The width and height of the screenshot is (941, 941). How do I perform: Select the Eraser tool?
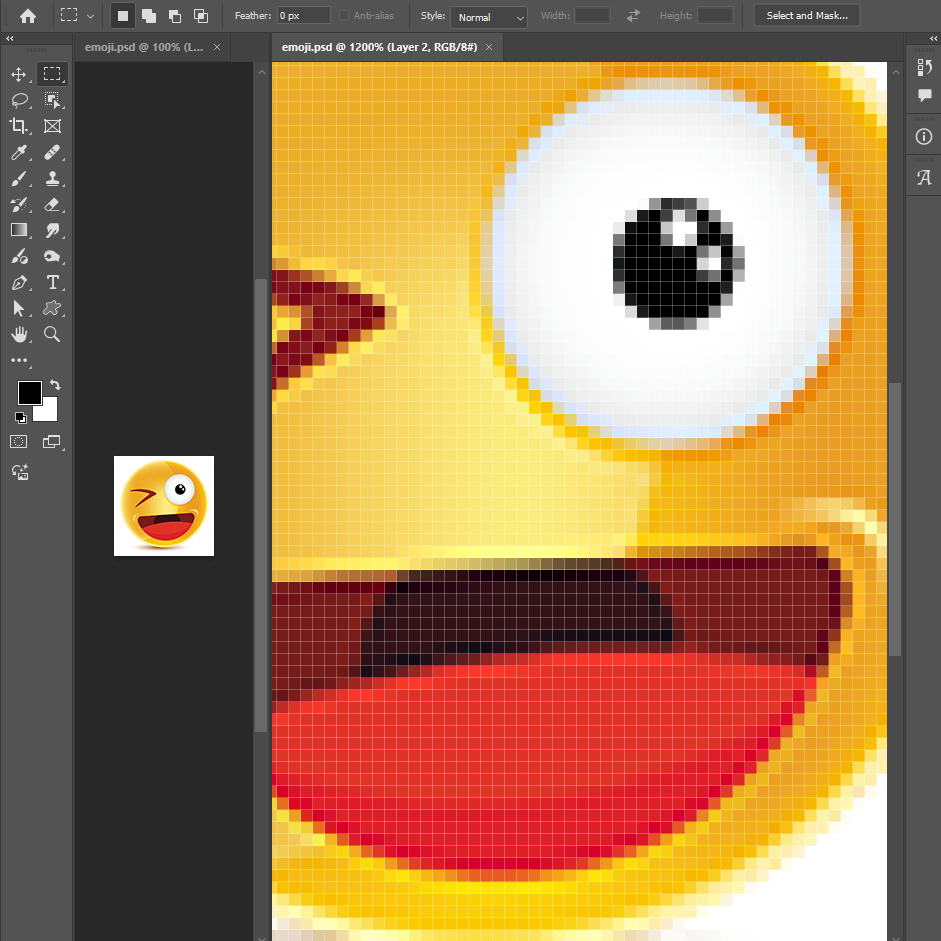click(52, 204)
